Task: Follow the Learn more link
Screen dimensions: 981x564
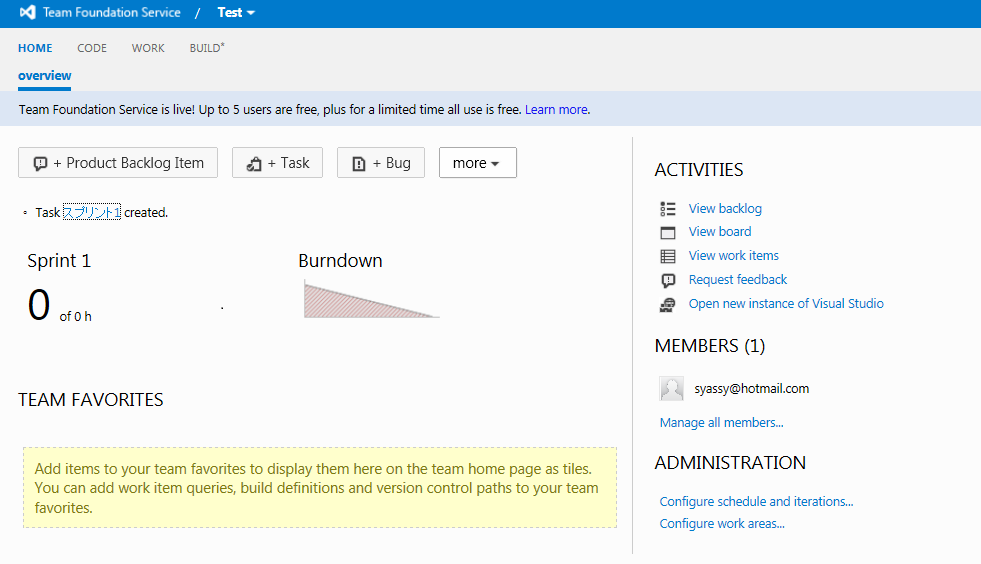Action: click(556, 110)
